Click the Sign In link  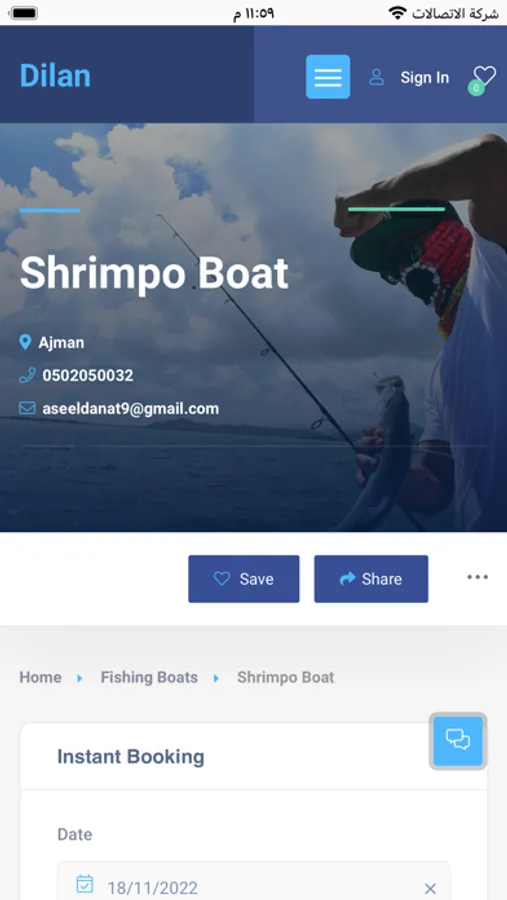425,77
